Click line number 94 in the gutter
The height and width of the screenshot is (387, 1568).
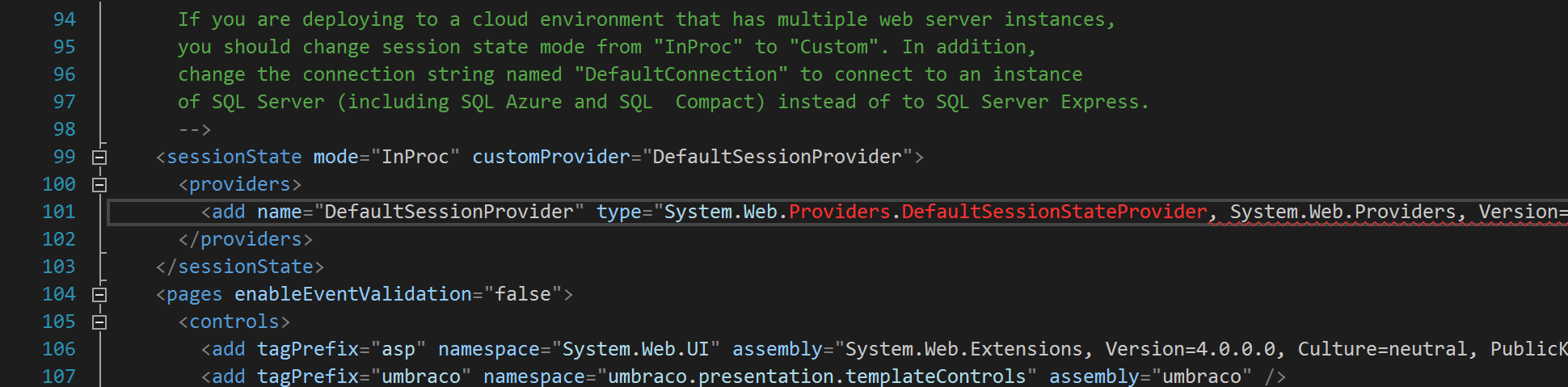tap(65, 19)
